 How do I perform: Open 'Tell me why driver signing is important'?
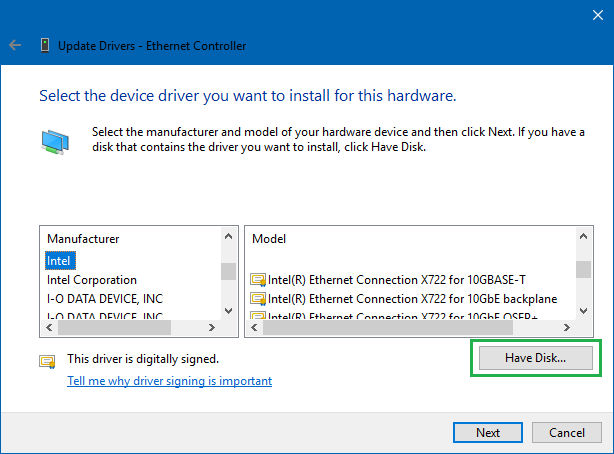pos(169,381)
